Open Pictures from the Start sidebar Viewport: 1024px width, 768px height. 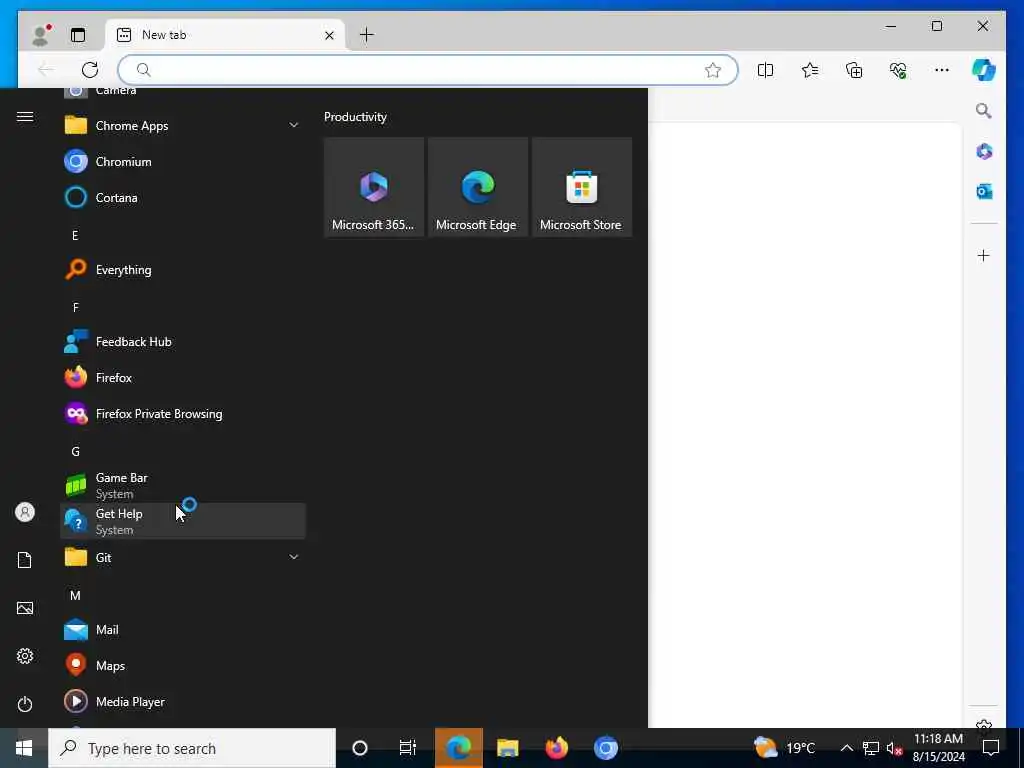[x=25, y=608]
